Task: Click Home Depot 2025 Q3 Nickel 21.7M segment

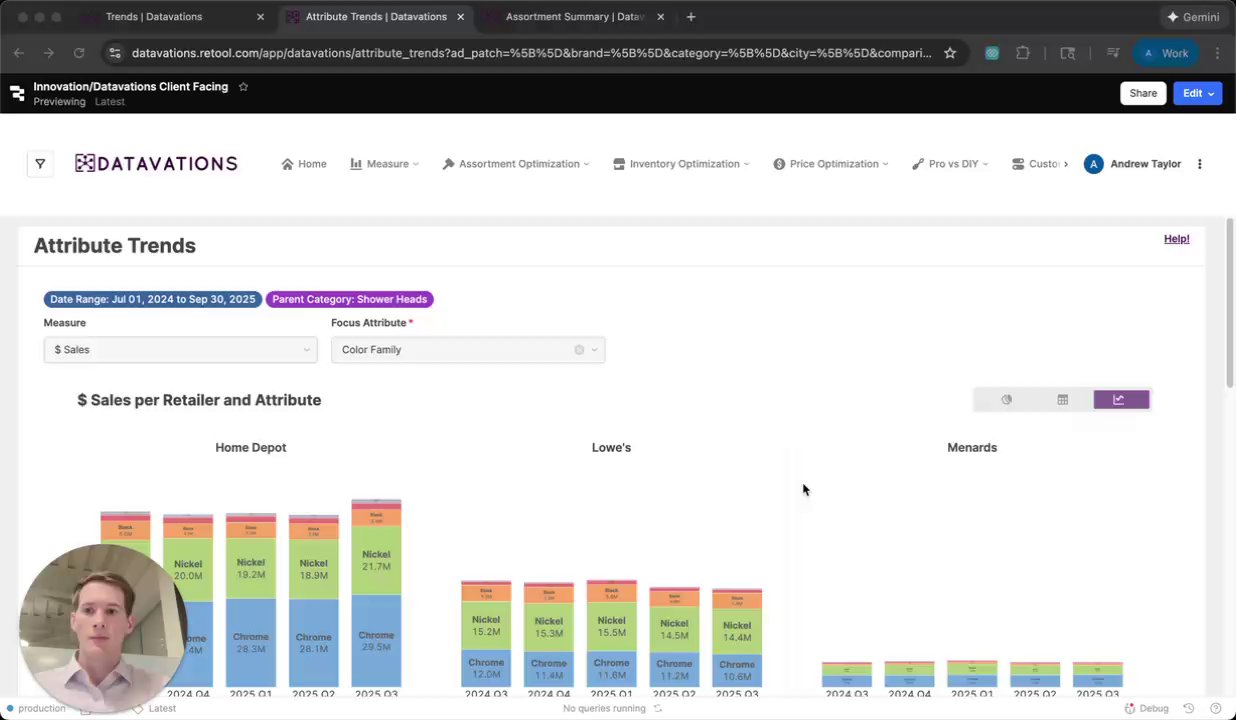Action: (376, 560)
